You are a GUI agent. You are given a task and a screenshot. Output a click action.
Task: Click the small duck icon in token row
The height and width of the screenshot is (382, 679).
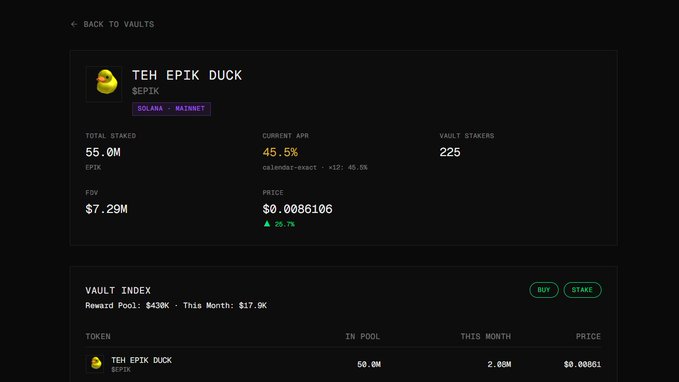[95, 364]
